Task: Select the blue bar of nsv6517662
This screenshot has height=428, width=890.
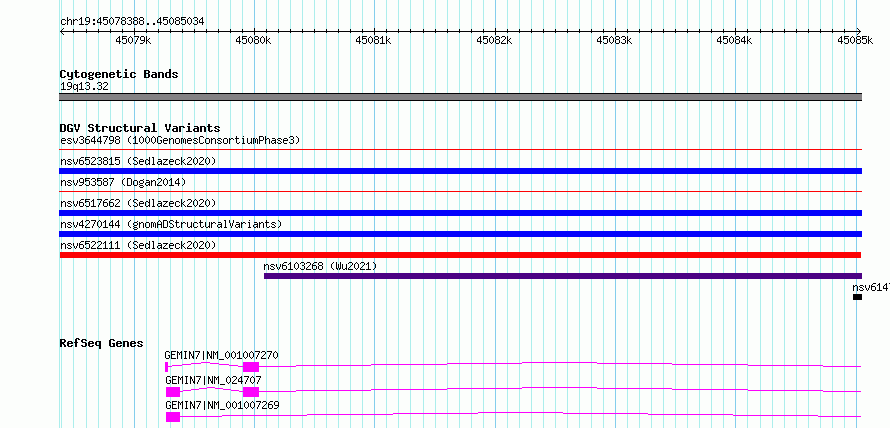Action: pyautogui.click(x=461, y=213)
